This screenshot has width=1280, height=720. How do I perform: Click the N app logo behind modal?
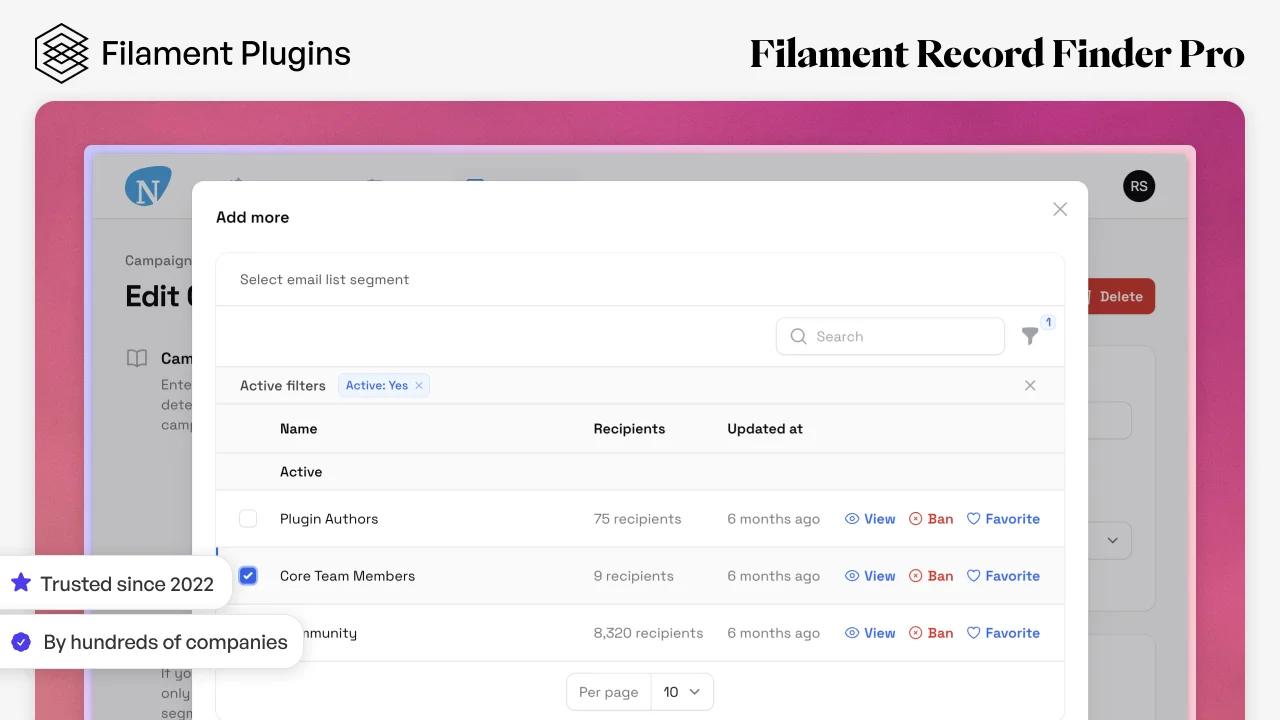(x=148, y=186)
